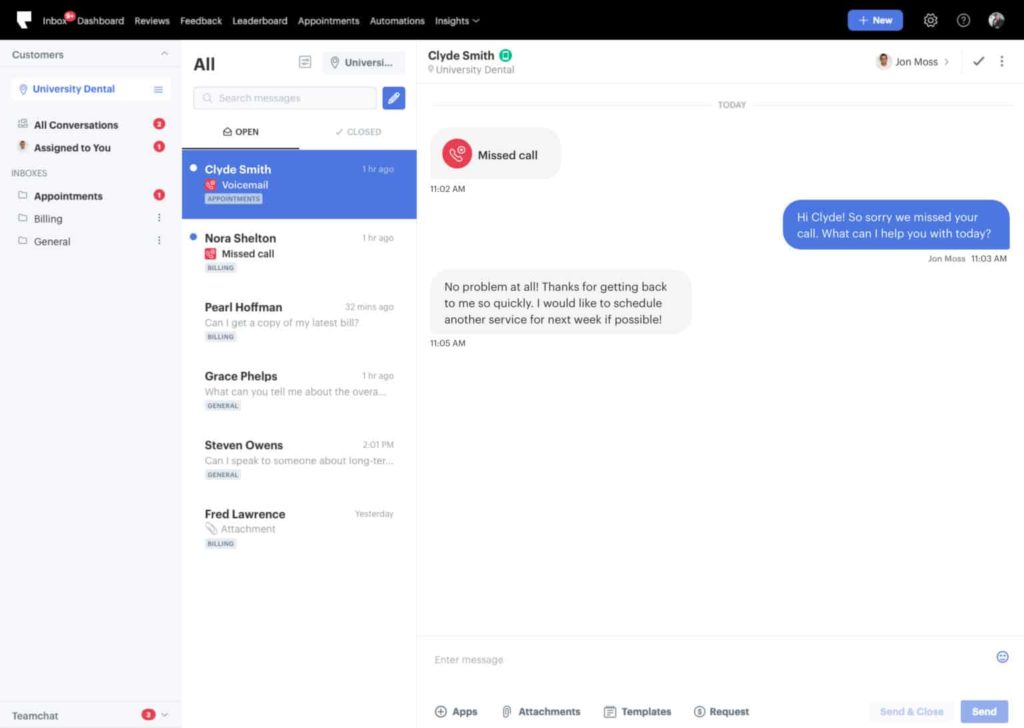Click the compose new message pencil icon
The height and width of the screenshot is (728, 1024).
pyautogui.click(x=394, y=98)
